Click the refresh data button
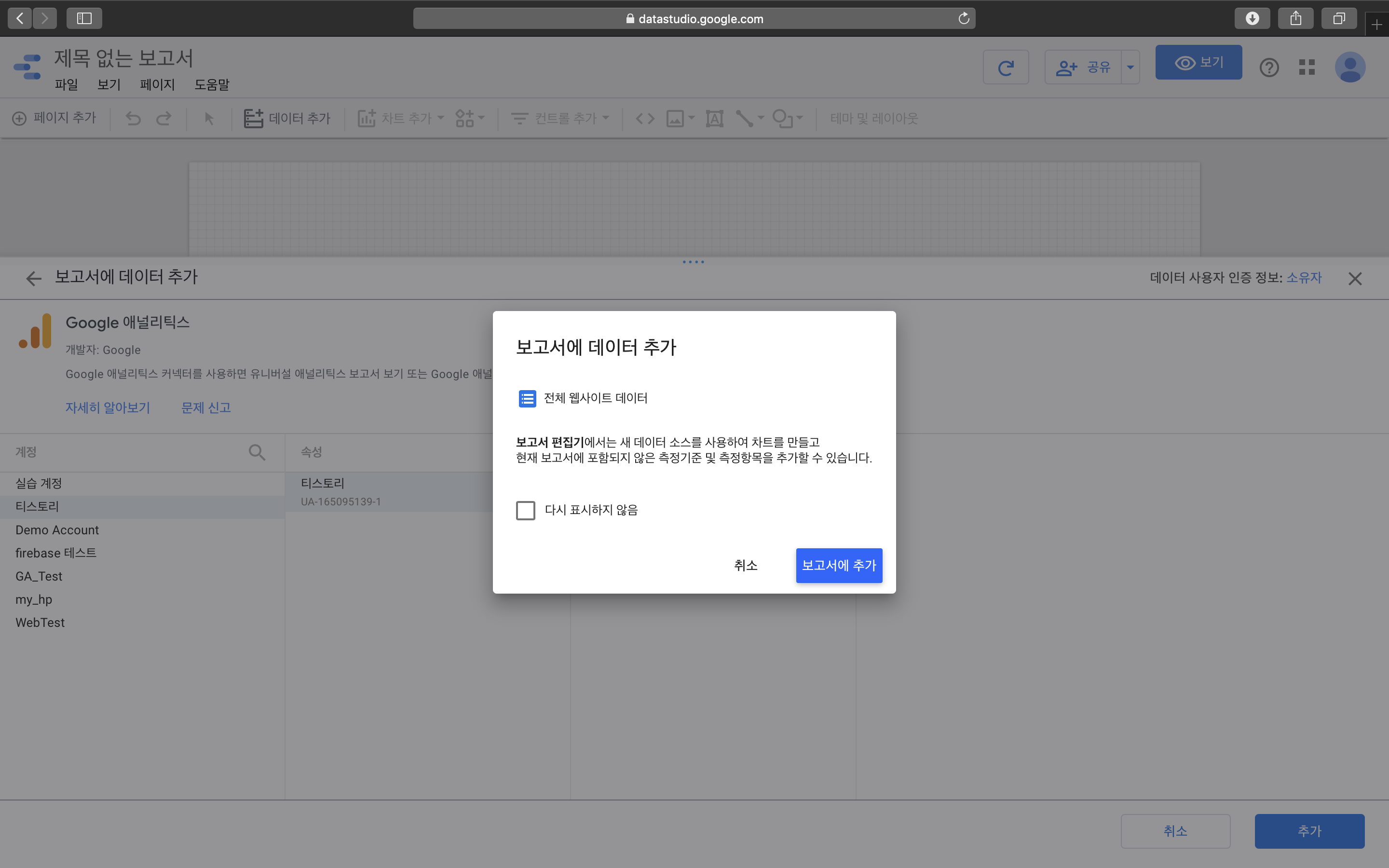Image resolution: width=1389 pixels, height=868 pixels. (1006, 68)
